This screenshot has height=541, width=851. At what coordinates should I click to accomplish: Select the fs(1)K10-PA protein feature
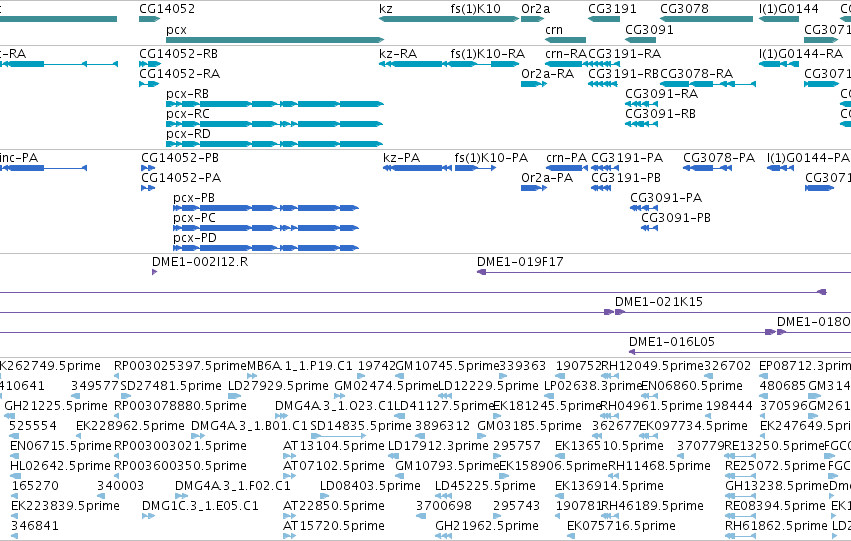click(475, 168)
